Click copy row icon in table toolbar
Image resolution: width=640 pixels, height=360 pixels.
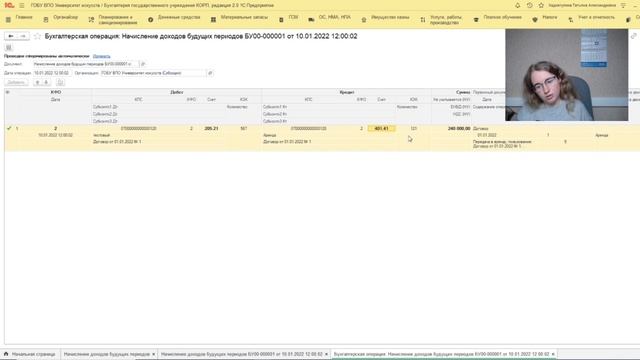[x=60, y=82]
